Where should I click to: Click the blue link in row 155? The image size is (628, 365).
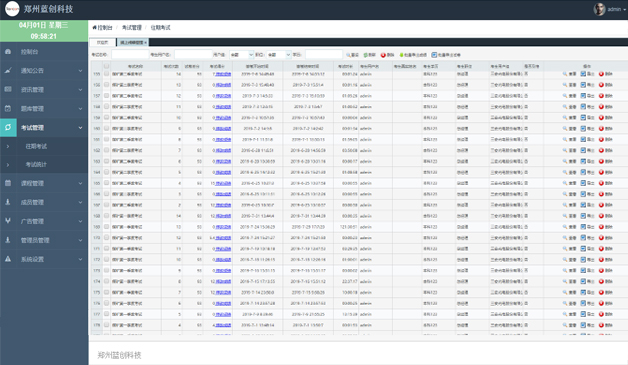tap(223, 74)
